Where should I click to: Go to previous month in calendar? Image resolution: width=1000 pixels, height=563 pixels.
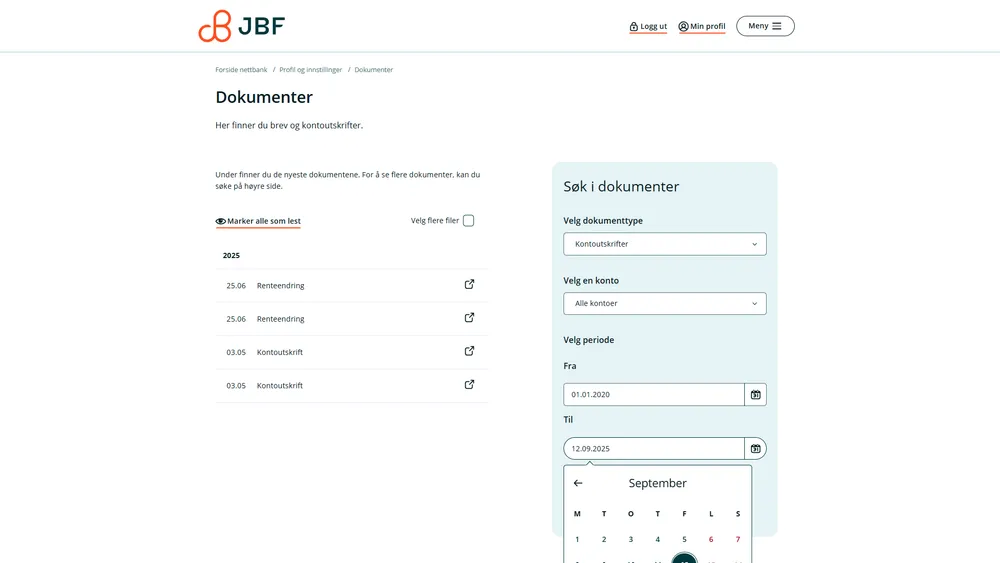pos(578,483)
